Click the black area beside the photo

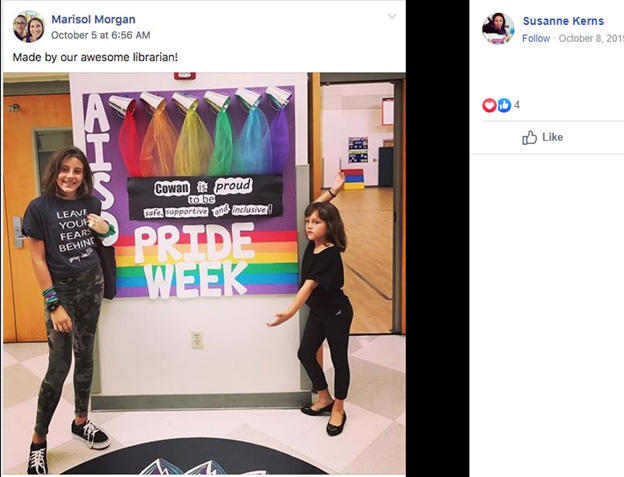pyautogui.click(x=437, y=239)
